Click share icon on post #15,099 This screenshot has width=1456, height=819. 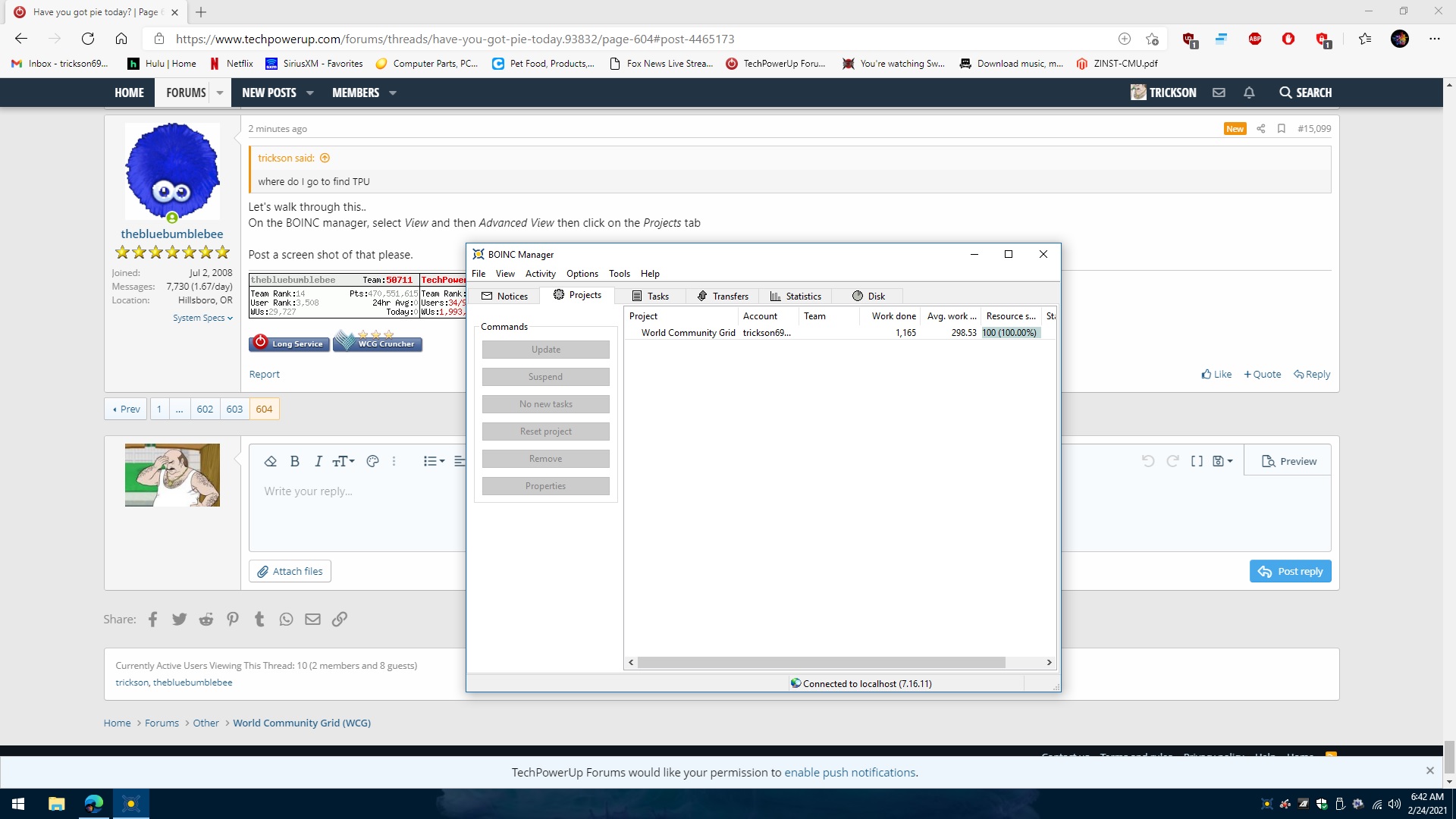(x=1261, y=129)
